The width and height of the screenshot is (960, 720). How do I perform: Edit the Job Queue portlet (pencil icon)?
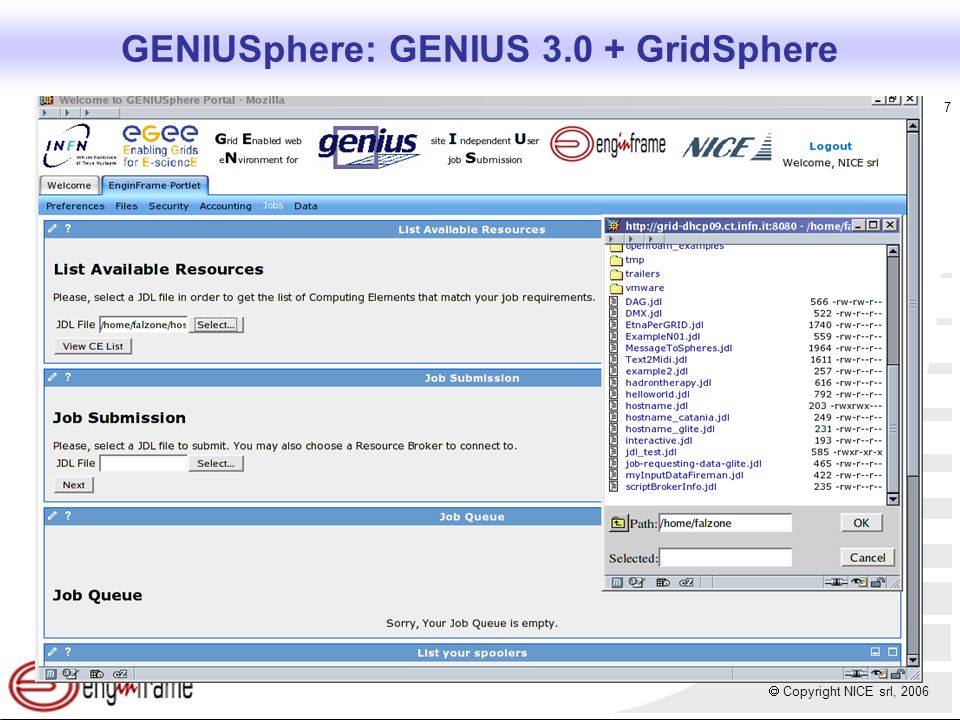53,516
